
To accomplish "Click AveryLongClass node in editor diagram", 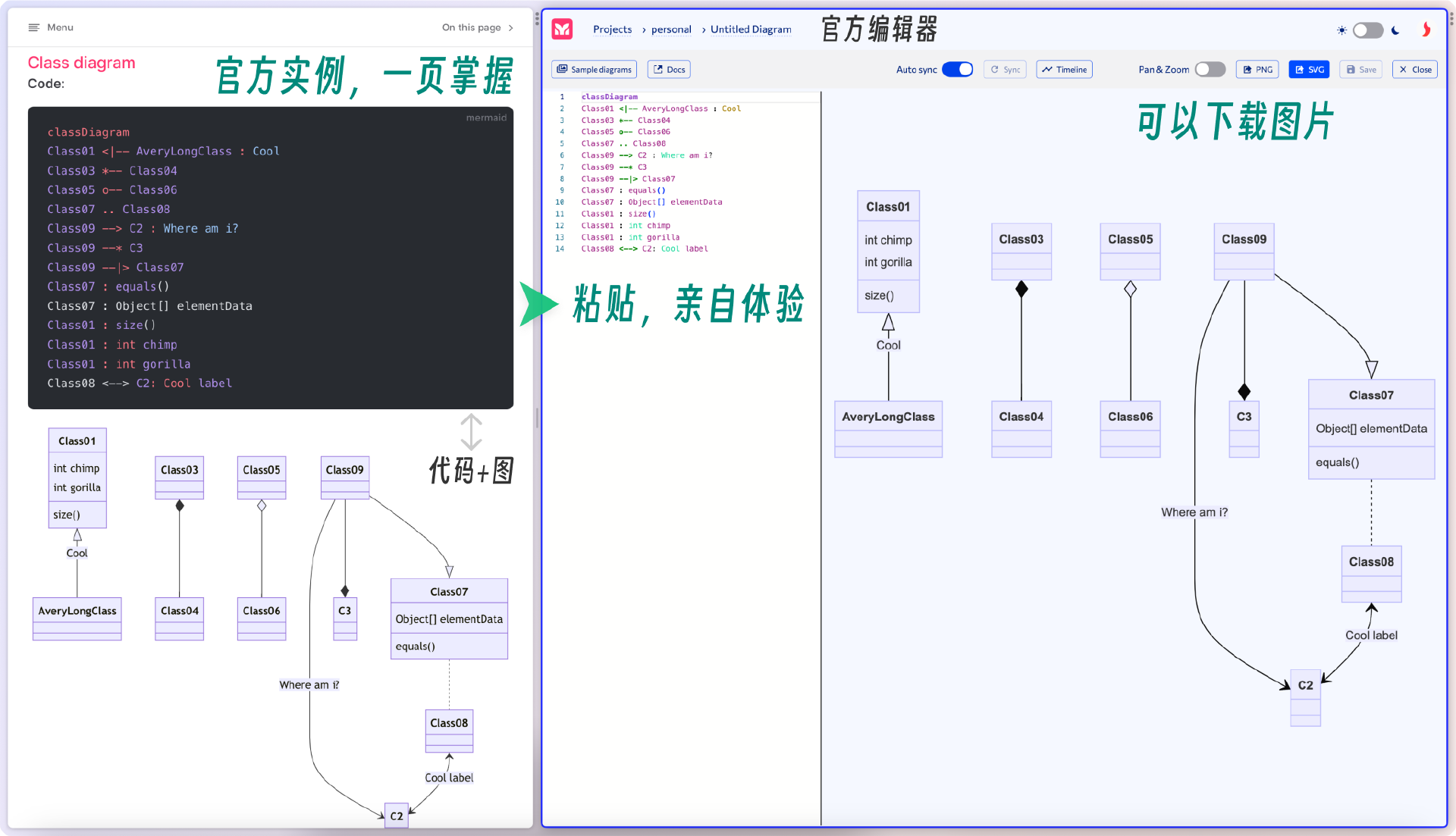I will click(x=888, y=429).
